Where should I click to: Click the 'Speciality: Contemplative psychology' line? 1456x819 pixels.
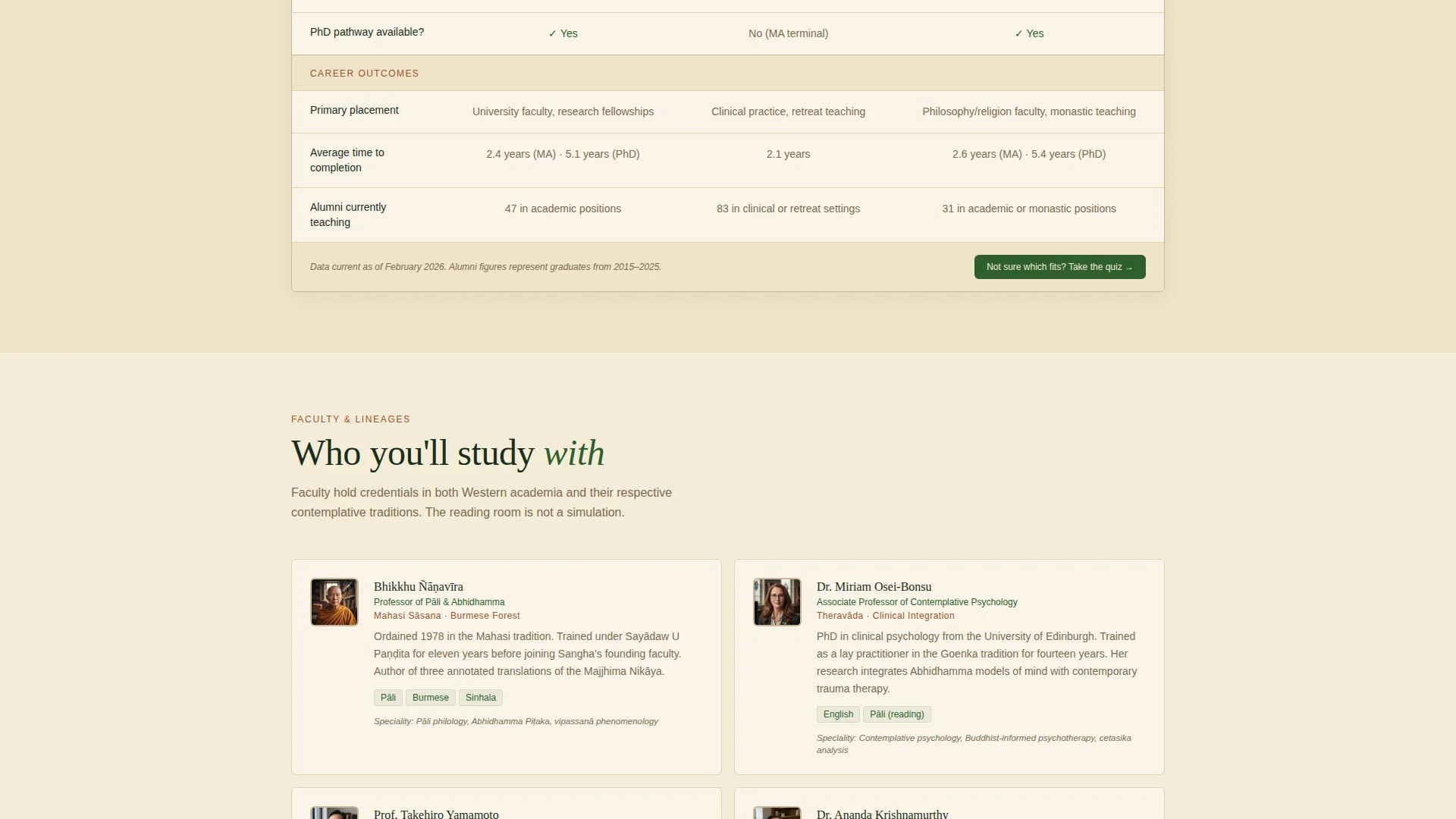tap(974, 744)
